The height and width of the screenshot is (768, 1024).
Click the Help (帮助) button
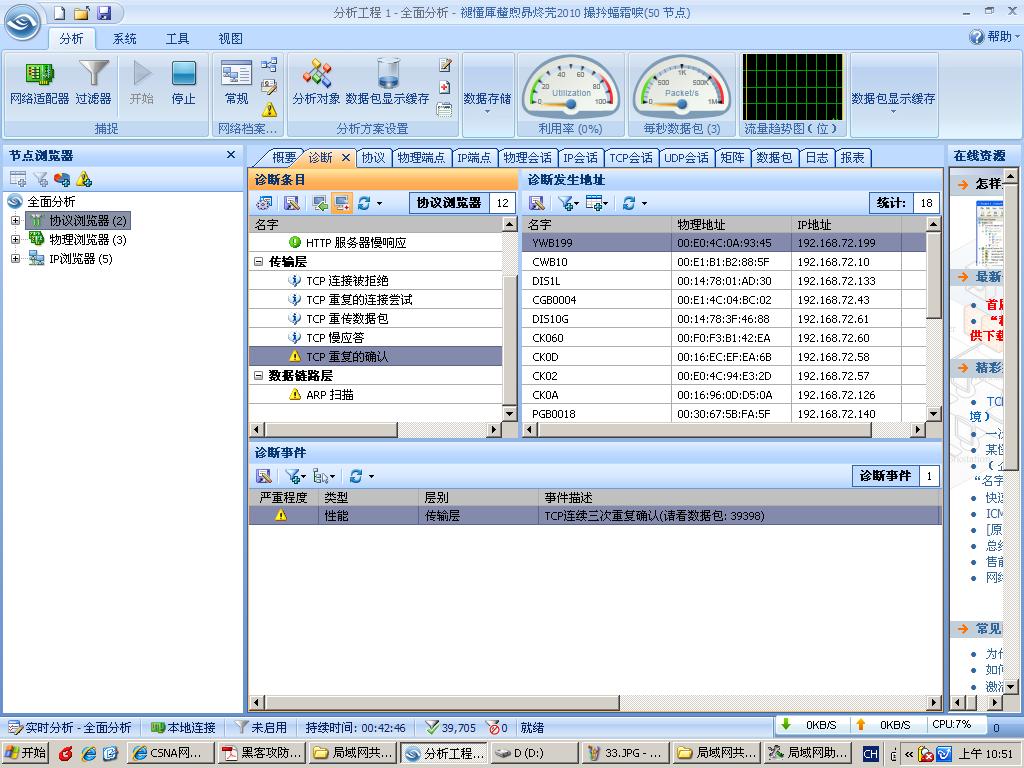pos(992,37)
